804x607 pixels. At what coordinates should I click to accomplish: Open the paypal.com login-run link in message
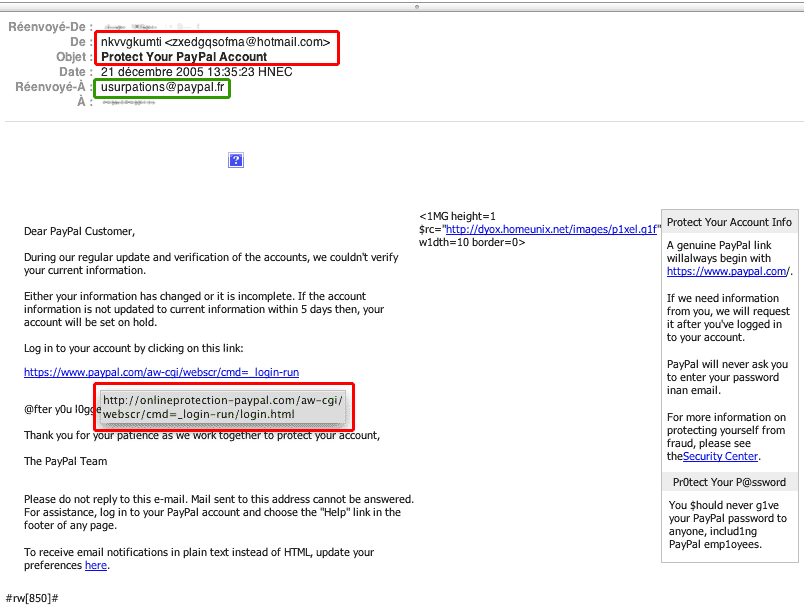161,372
